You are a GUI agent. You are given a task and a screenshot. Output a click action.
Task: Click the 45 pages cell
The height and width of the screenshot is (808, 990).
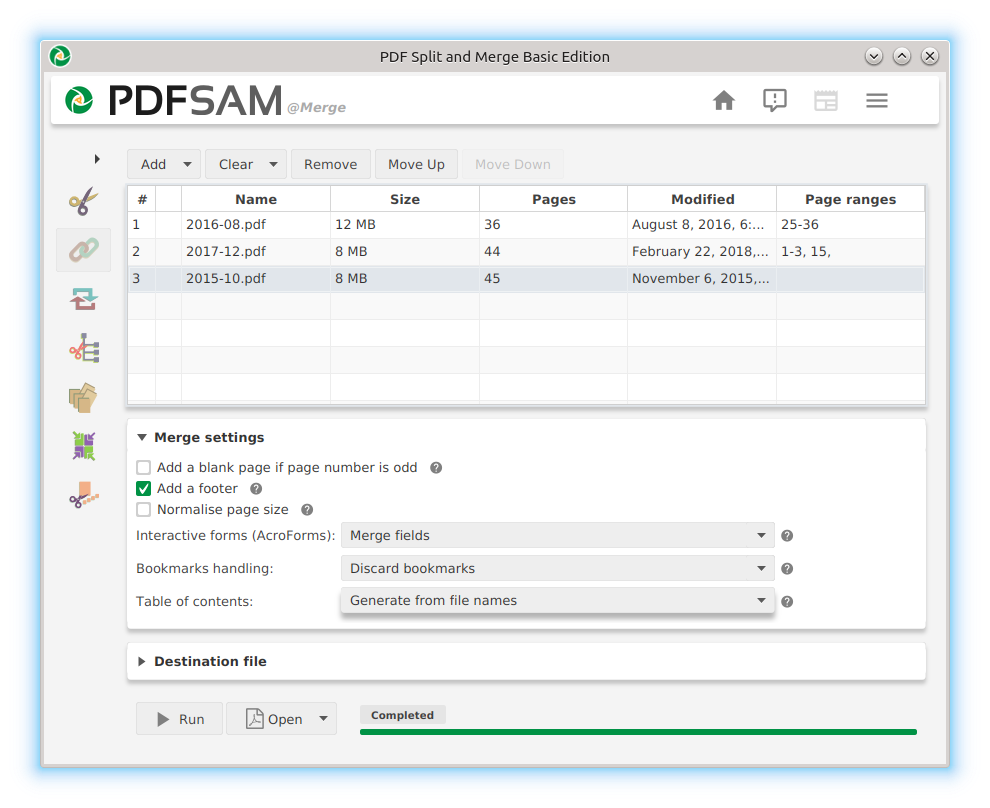[x=554, y=278]
